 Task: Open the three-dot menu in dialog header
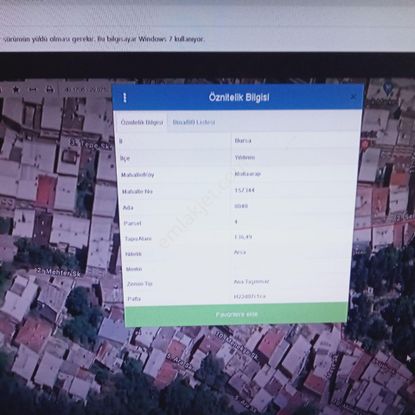125,98
